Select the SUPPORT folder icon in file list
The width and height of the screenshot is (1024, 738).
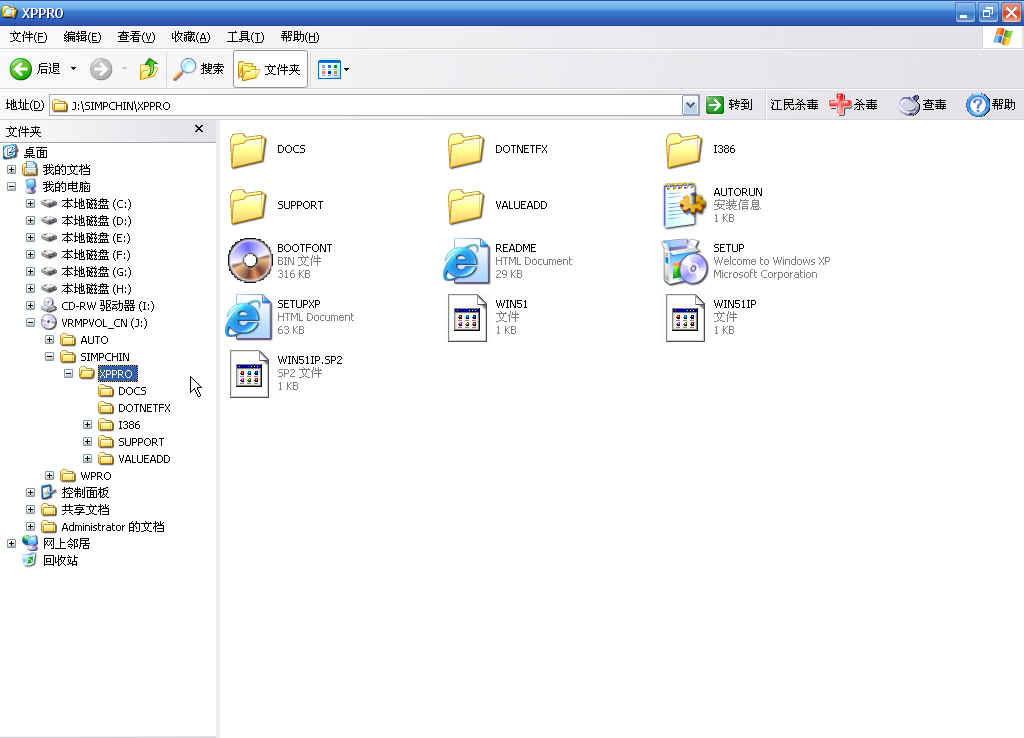248,206
